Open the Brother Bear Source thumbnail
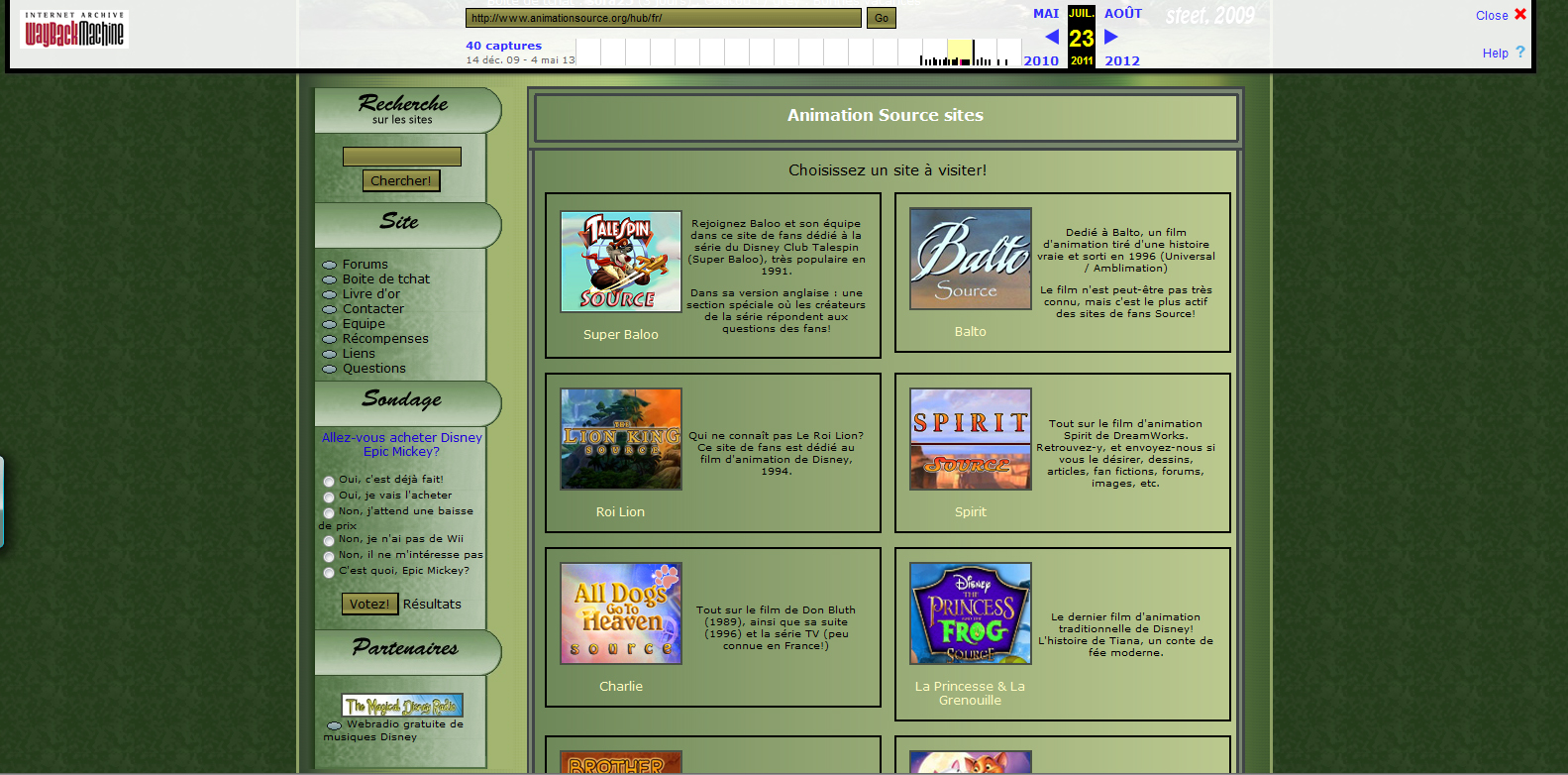The height and width of the screenshot is (775, 1568). click(621, 762)
